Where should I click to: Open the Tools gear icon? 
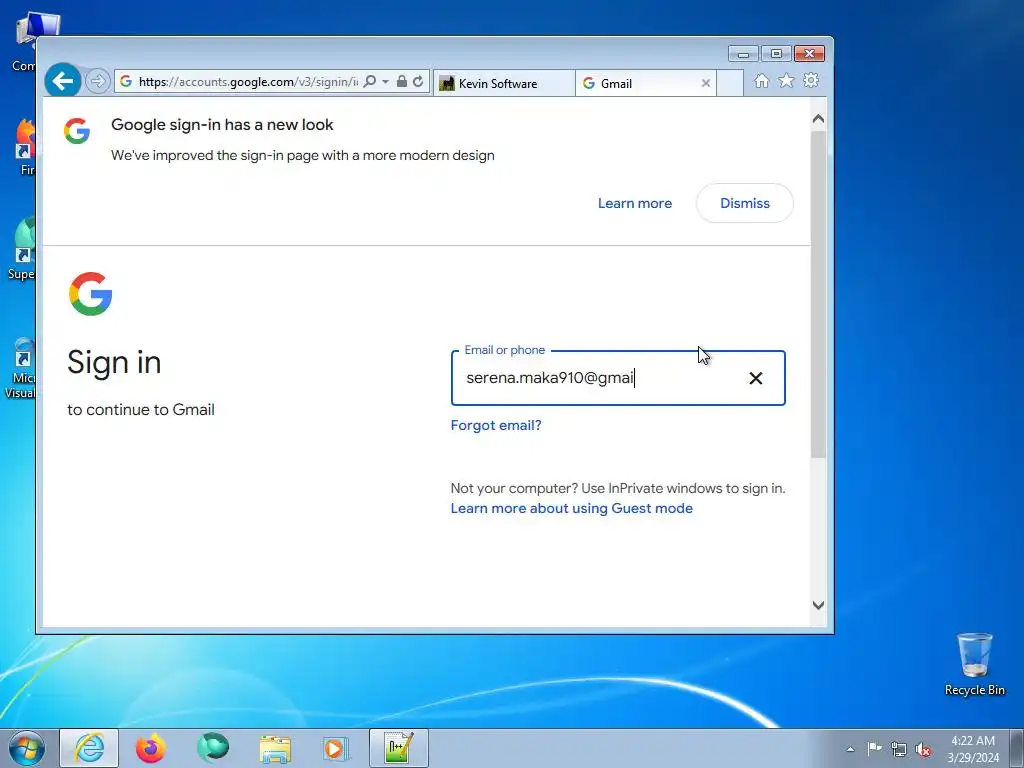[810, 81]
